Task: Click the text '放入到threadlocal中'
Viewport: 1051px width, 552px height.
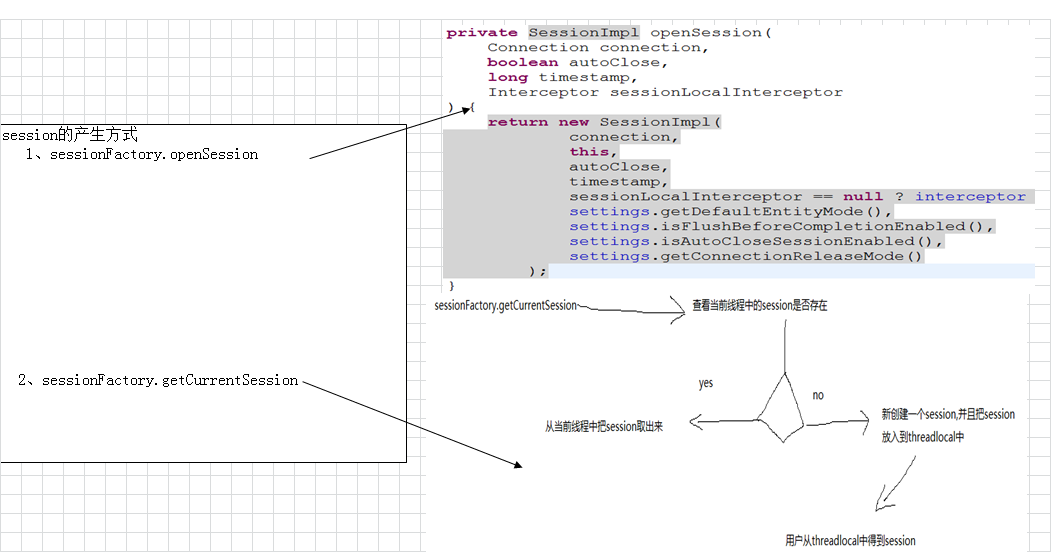Action: tap(922, 437)
